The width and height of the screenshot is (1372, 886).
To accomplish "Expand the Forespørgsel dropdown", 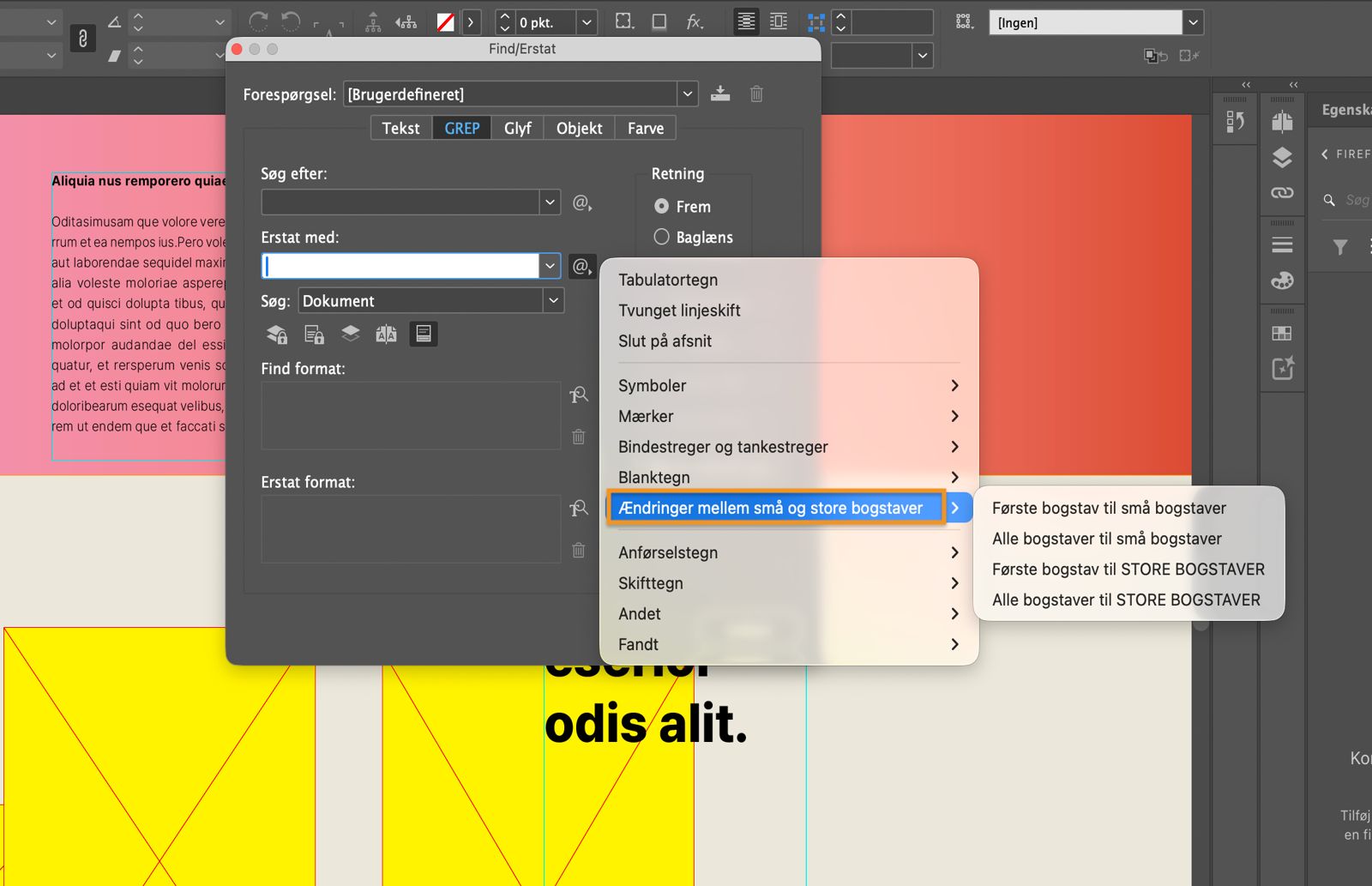I will [687, 94].
